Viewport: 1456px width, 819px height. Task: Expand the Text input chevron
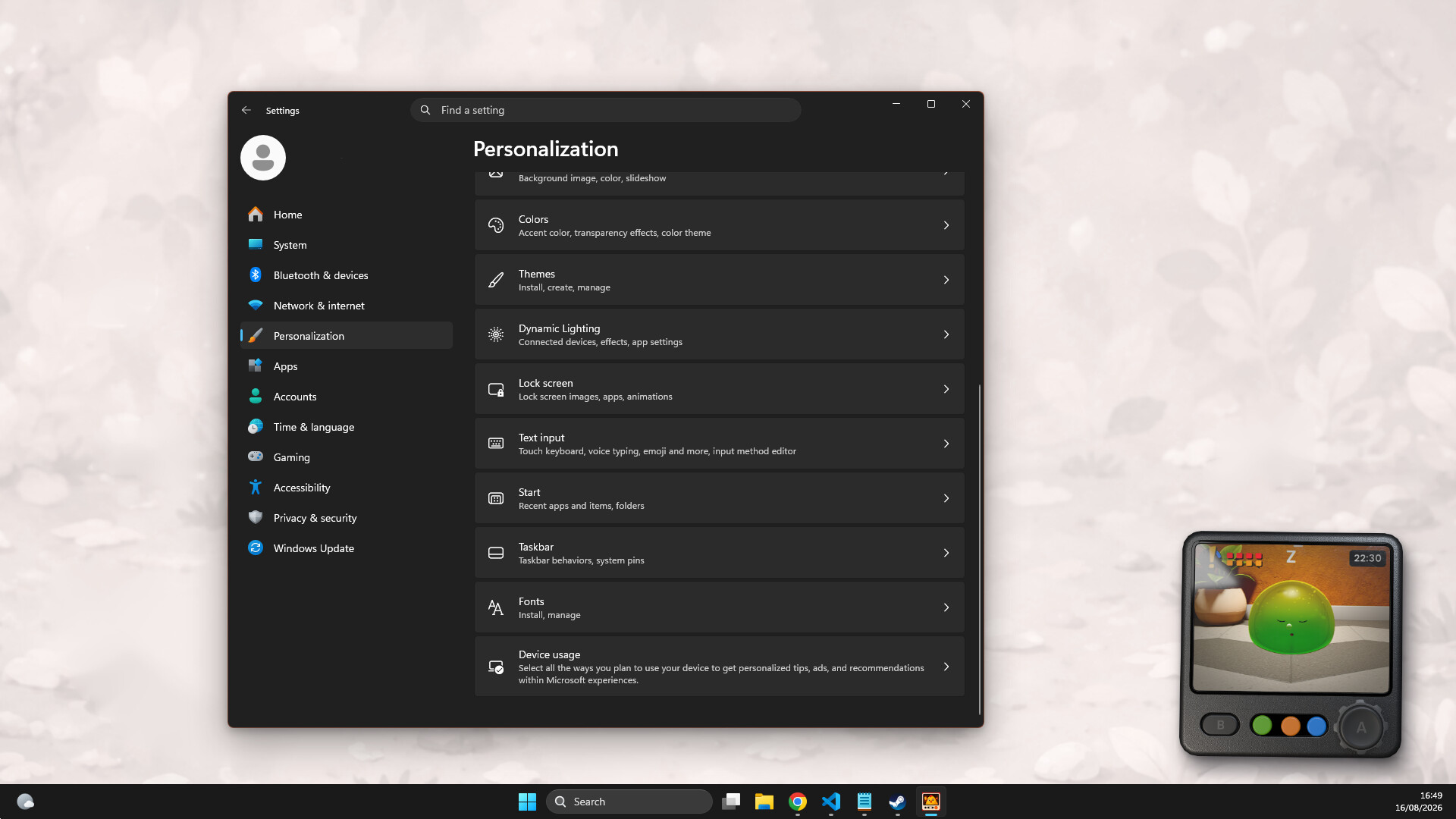[946, 444]
